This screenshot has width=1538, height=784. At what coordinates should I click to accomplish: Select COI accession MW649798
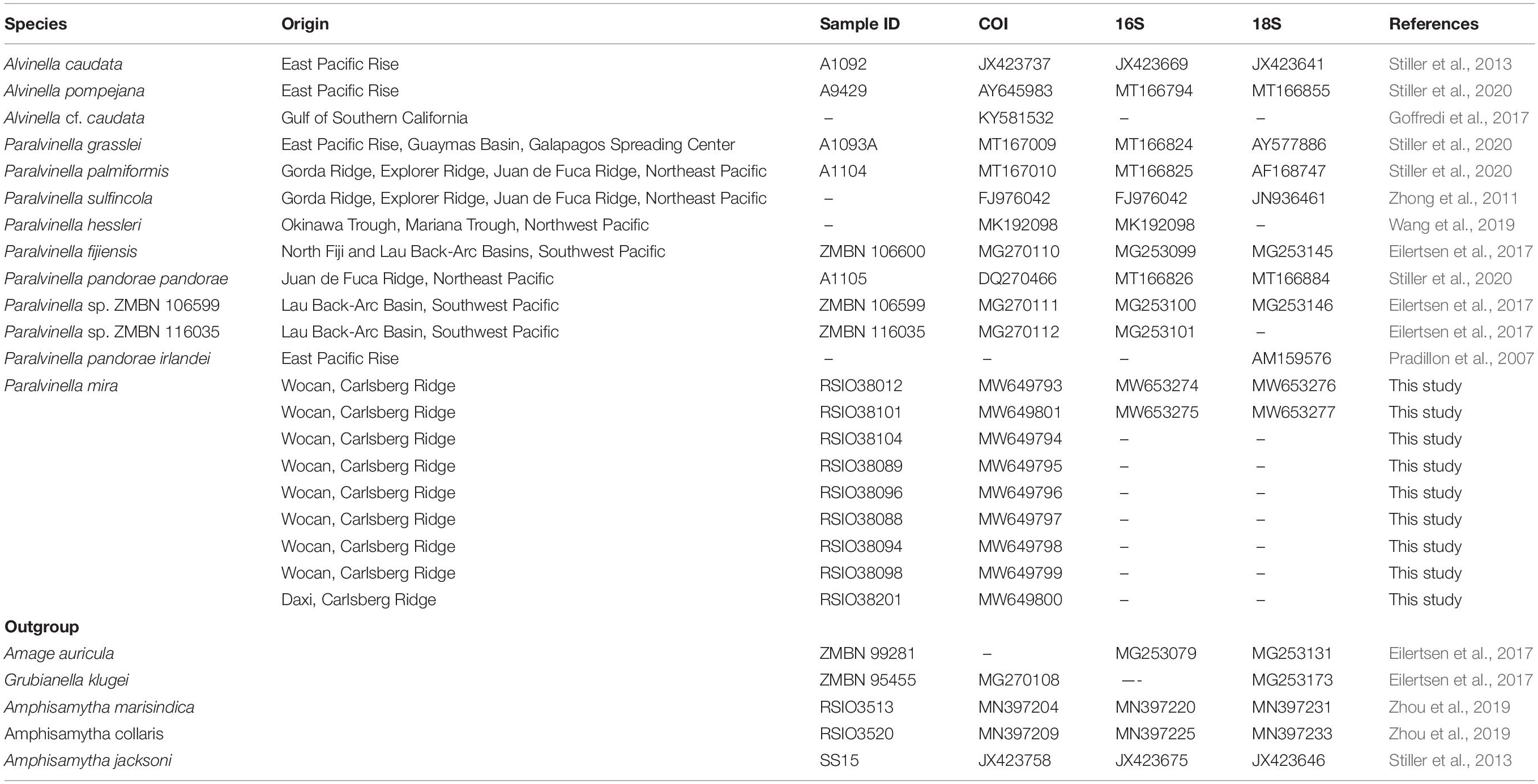1020,546
